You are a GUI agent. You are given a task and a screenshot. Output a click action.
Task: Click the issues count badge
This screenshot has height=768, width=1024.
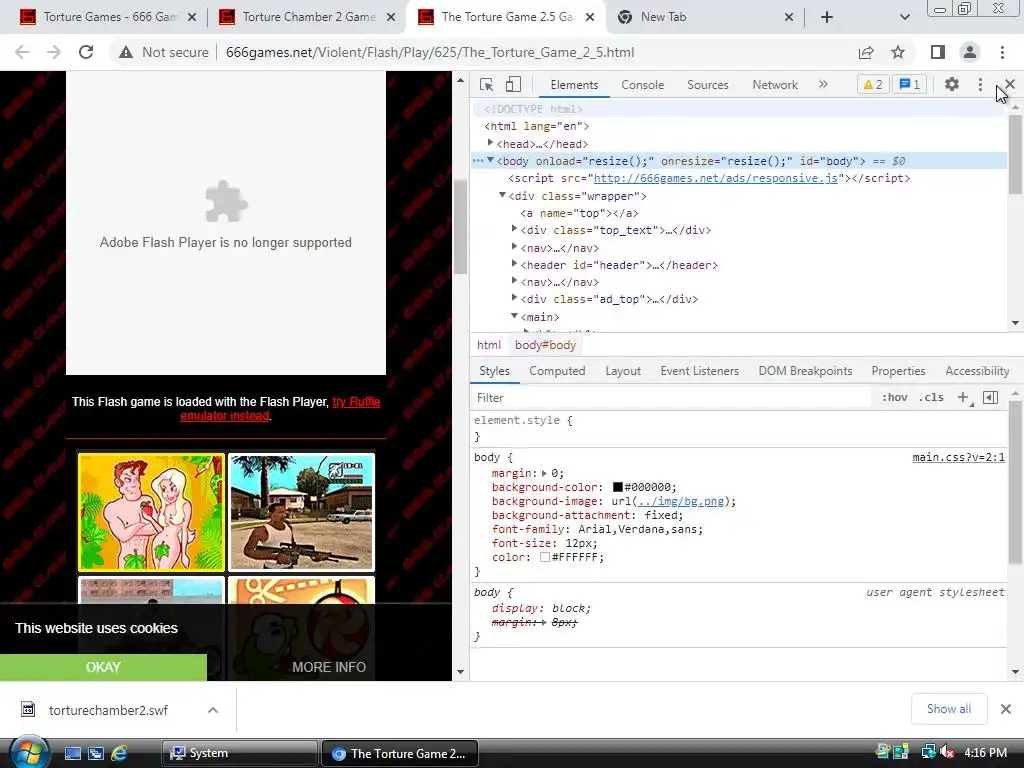pyautogui.click(x=910, y=84)
